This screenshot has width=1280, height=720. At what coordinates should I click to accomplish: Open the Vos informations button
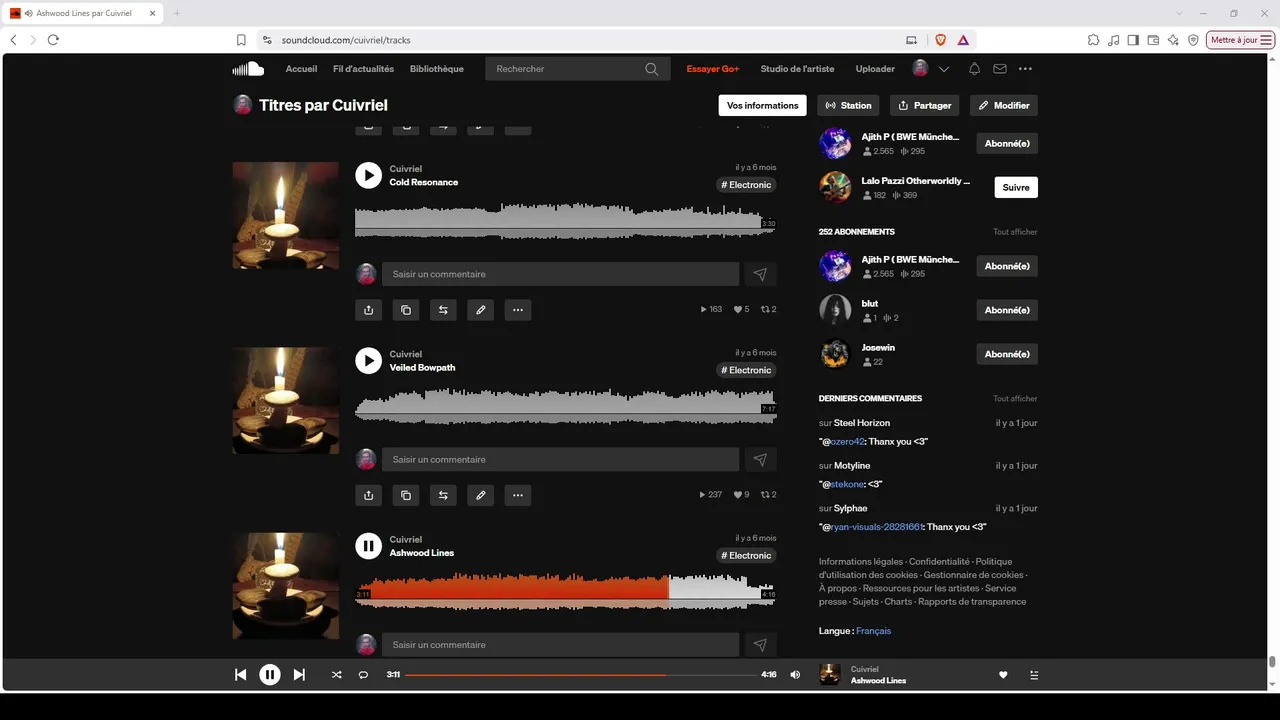click(763, 105)
